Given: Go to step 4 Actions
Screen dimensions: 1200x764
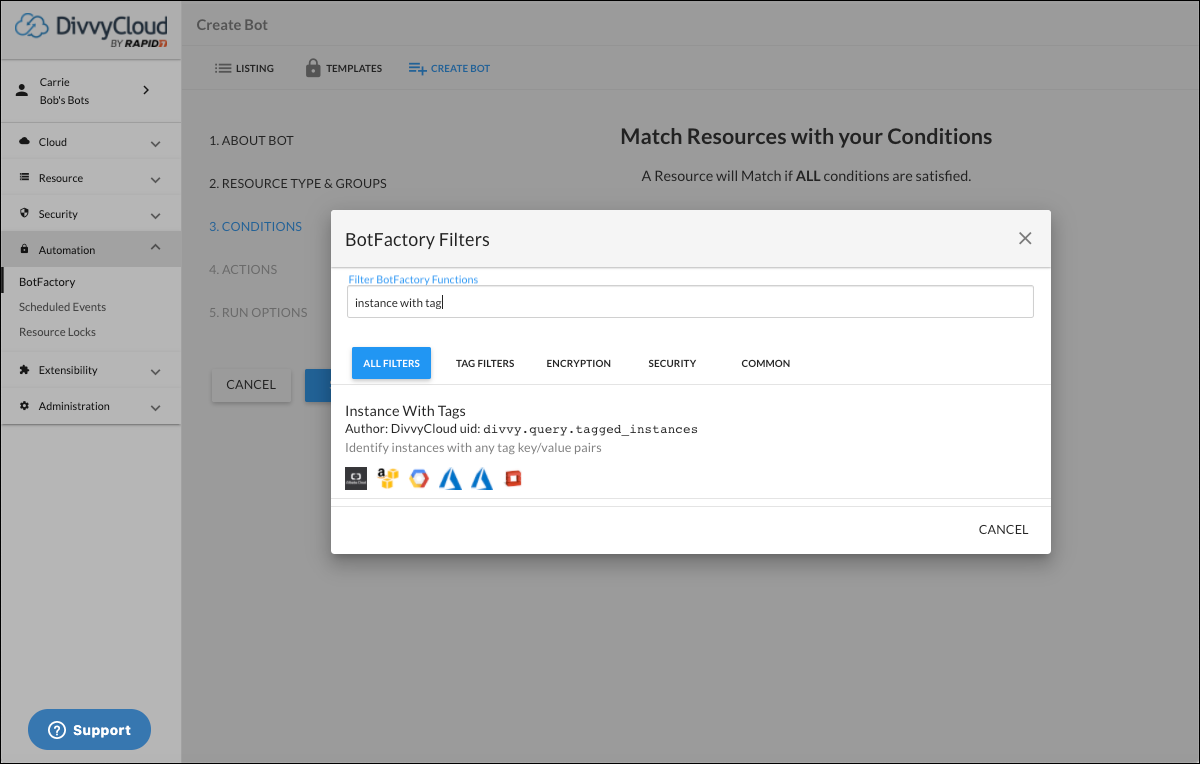Looking at the screenshot, I should (x=243, y=270).
